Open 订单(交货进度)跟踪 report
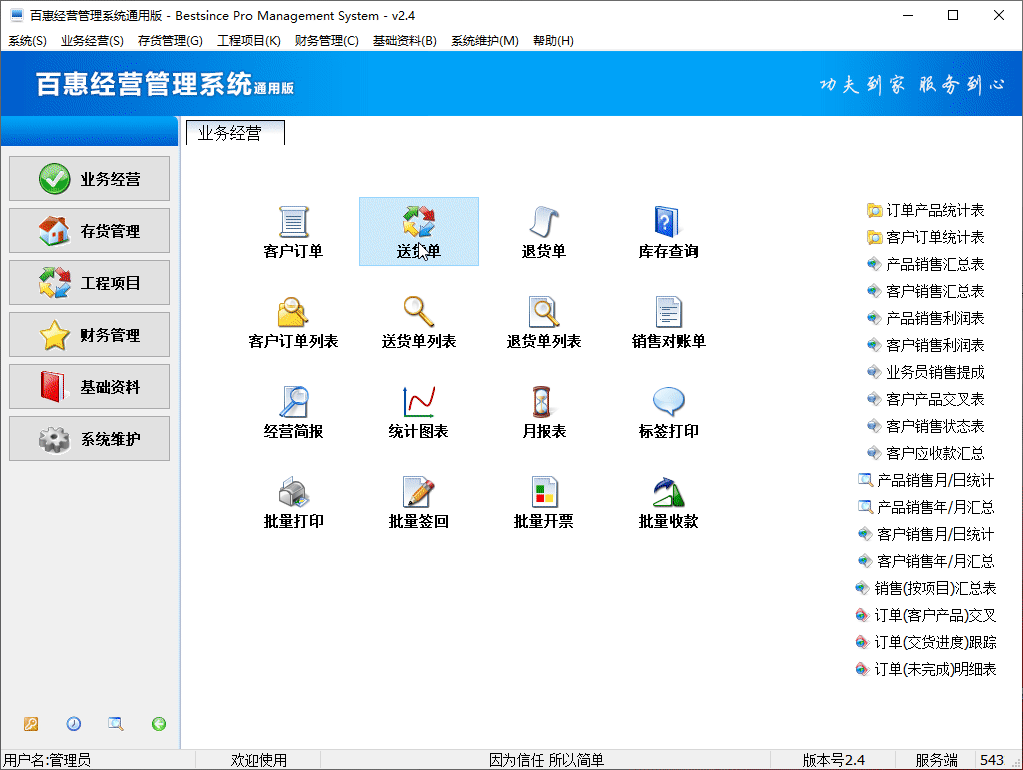1023x770 pixels. click(925, 642)
